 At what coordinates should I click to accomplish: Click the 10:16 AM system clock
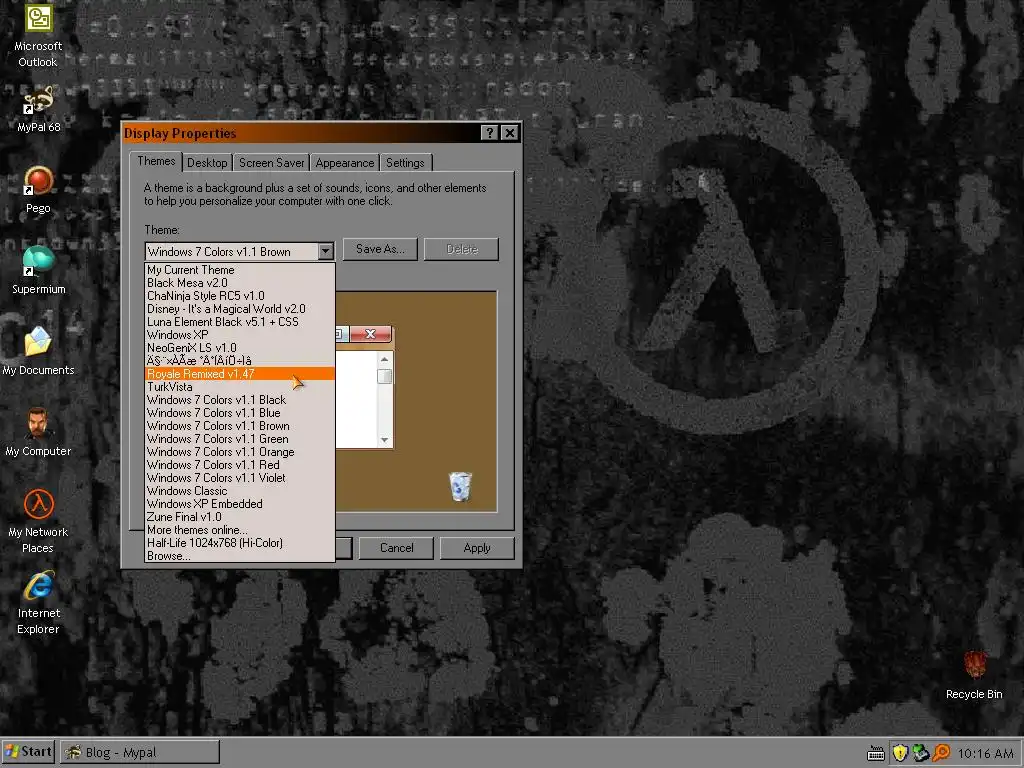[x=985, y=753]
